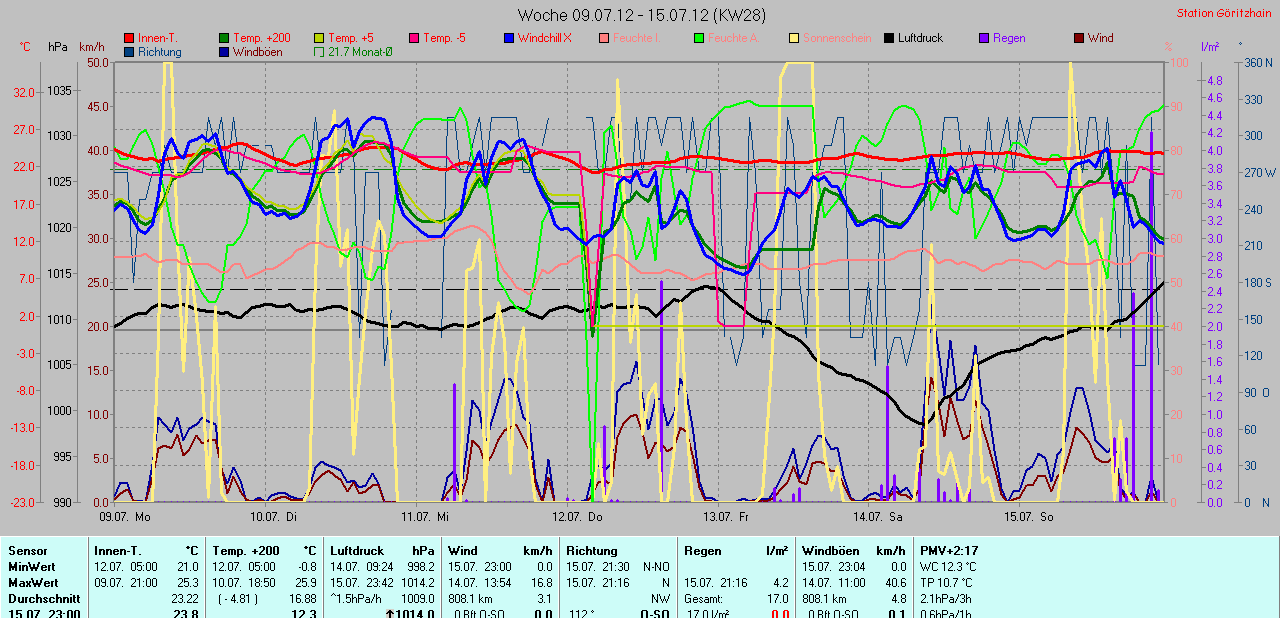Click the dark red Wind legend swatch
Viewport: 1284px width, 618px height.
point(1079,38)
